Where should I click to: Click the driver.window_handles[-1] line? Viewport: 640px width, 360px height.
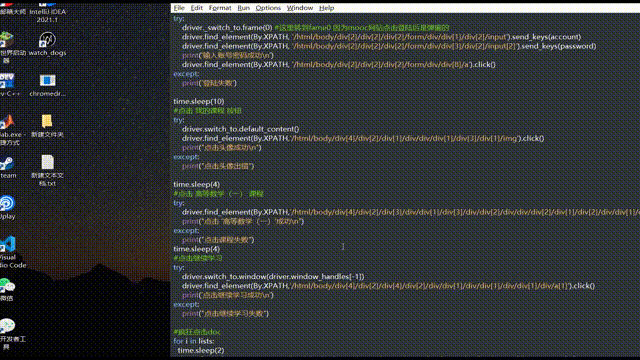coord(273,277)
